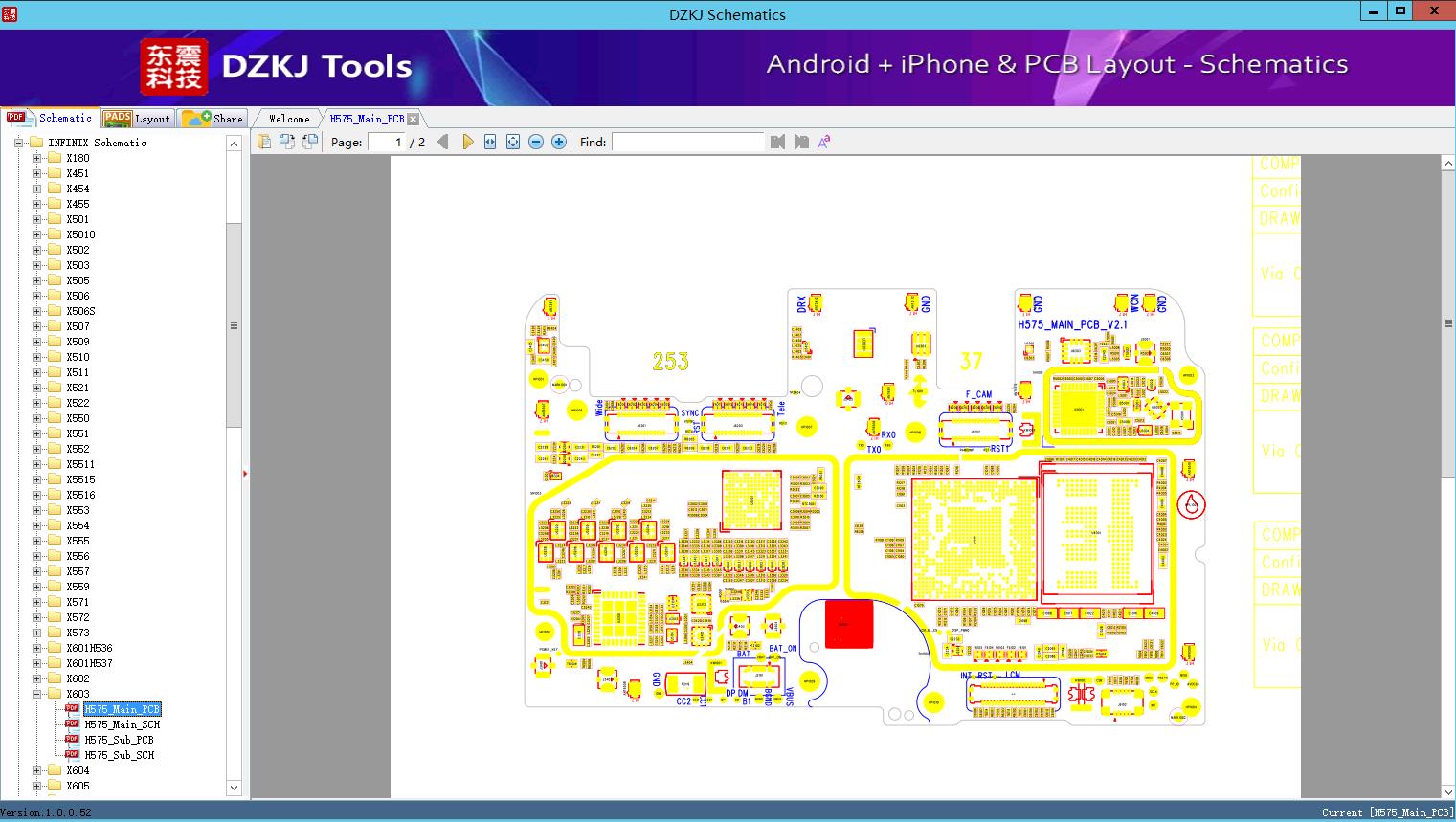
Task: Click the copy/paste document icon in toolbar
Action: tap(264, 142)
